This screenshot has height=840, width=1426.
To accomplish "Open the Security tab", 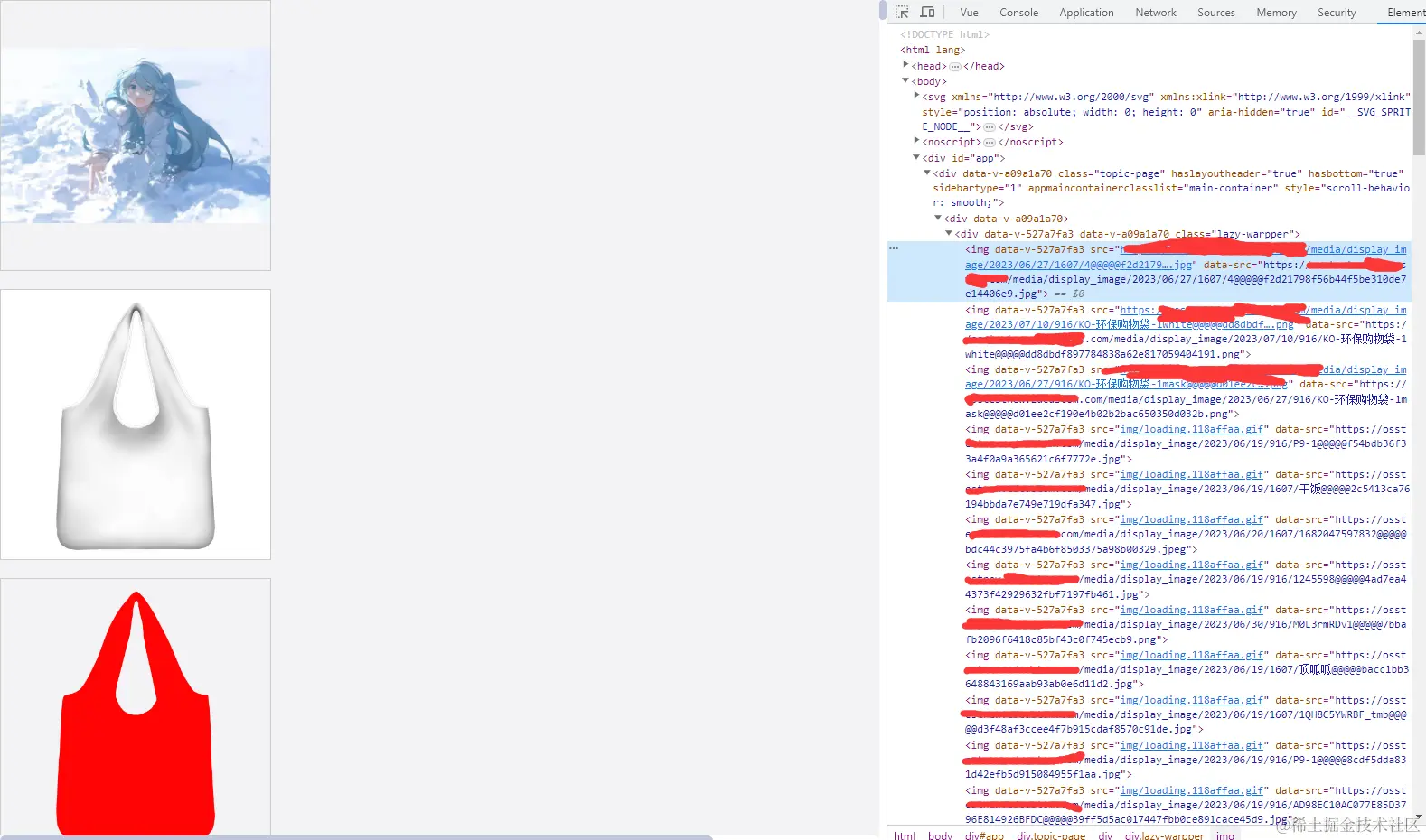I will coord(1337,13).
